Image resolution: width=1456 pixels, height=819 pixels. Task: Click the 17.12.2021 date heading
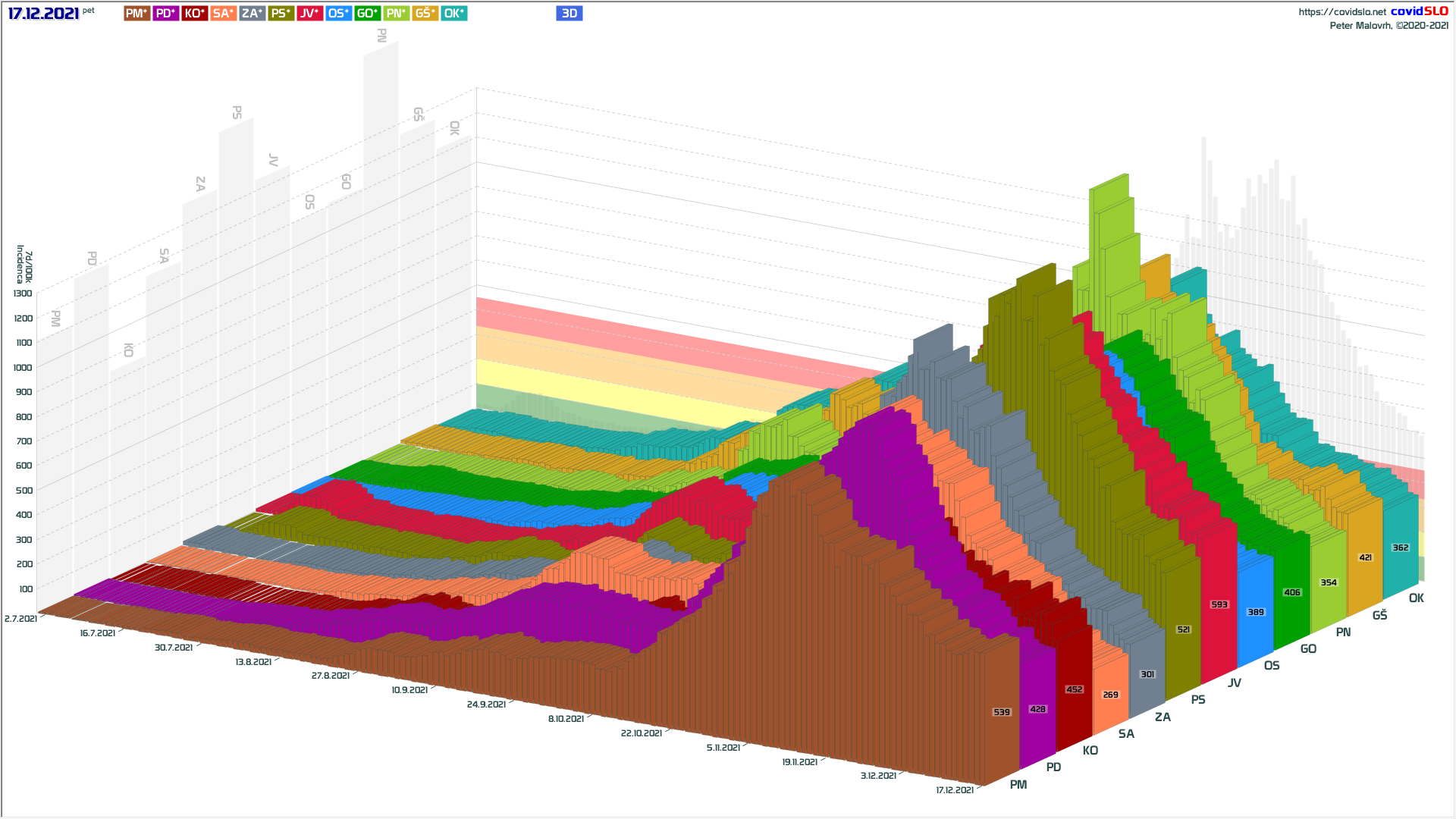[43, 14]
